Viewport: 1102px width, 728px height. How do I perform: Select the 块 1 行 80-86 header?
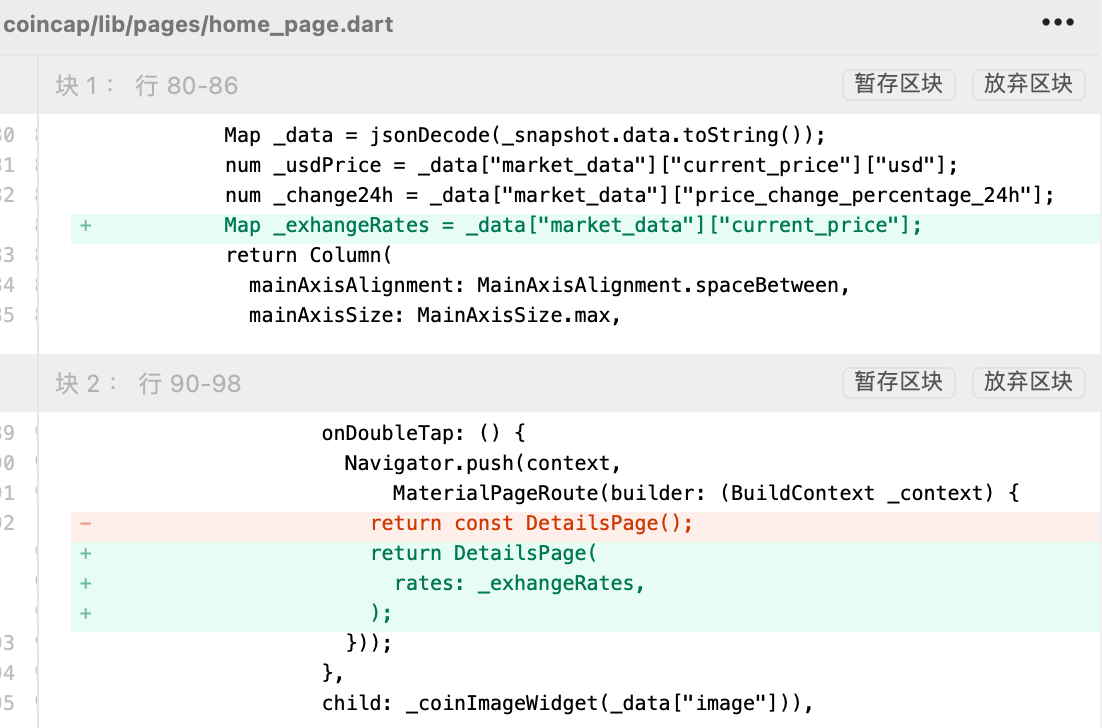[147, 86]
